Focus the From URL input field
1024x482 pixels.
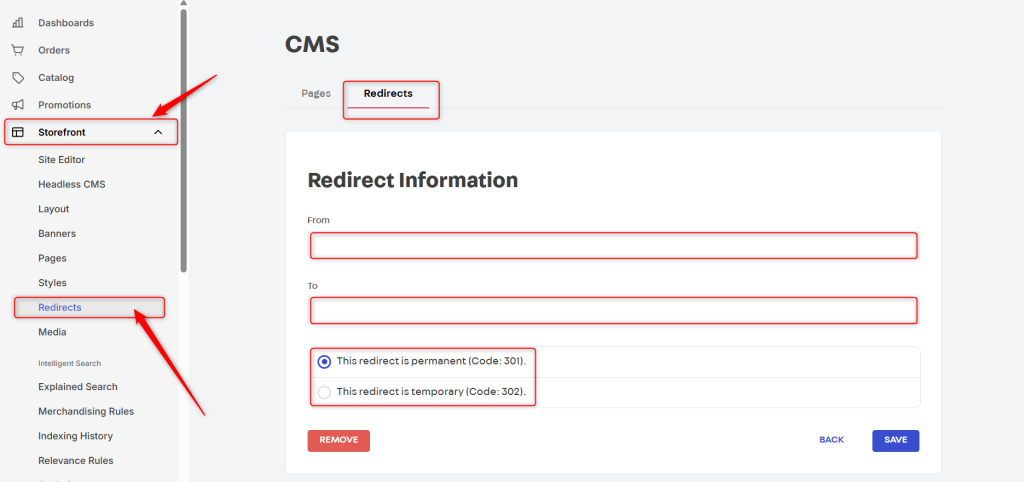coord(613,246)
